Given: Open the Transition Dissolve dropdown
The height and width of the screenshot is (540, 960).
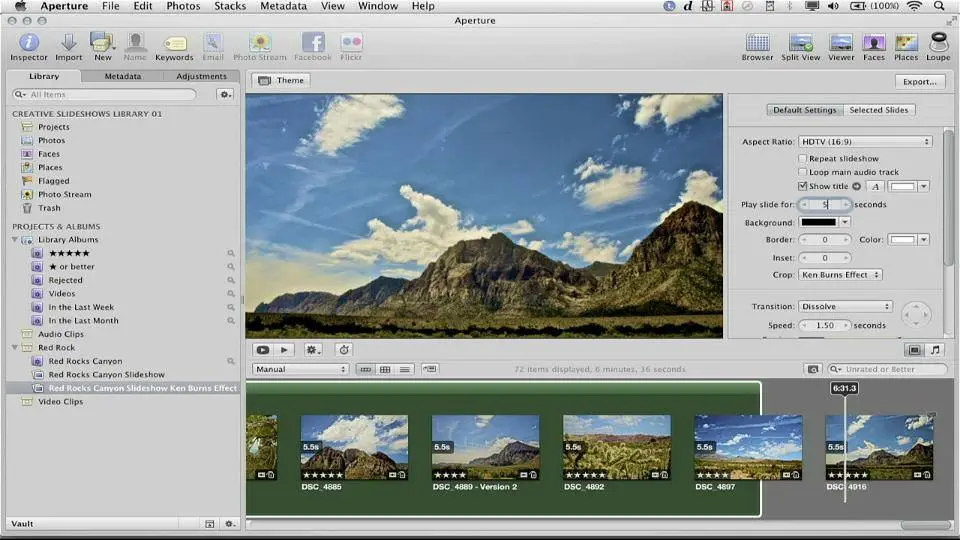Looking at the screenshot, I should tap(845, 306).
